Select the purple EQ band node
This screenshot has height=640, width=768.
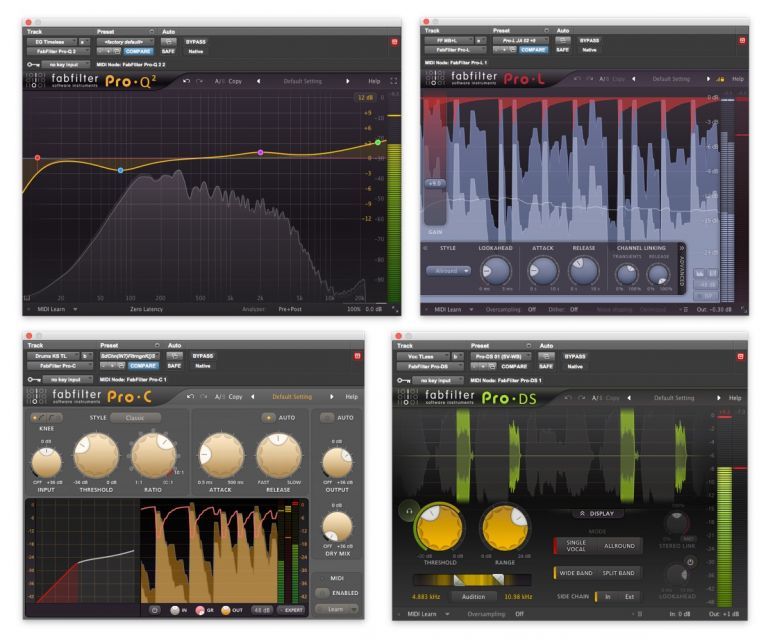[x=261, y=152]
